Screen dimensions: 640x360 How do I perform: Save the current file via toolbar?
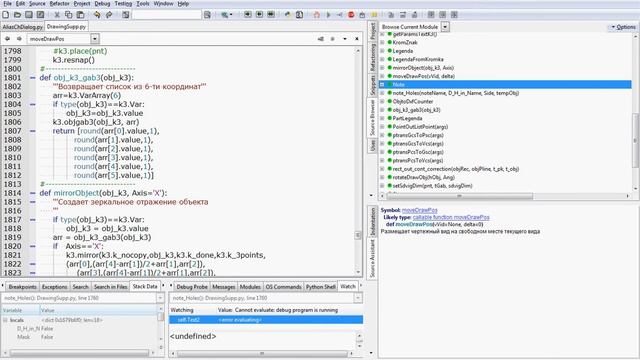pos(29,15)
